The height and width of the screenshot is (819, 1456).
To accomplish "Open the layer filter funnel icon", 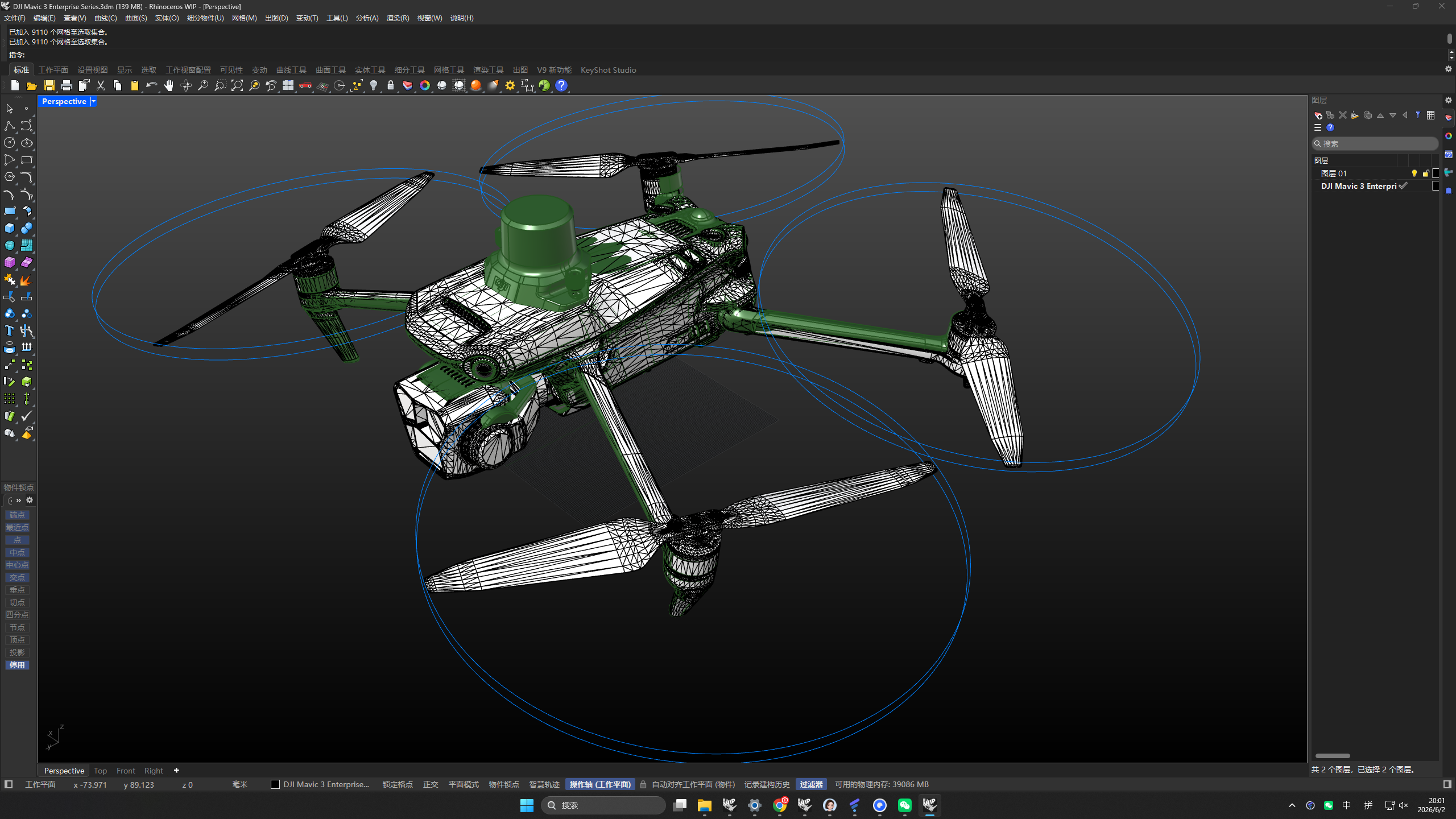I will pyautogui.click(x=1418, y=115).
